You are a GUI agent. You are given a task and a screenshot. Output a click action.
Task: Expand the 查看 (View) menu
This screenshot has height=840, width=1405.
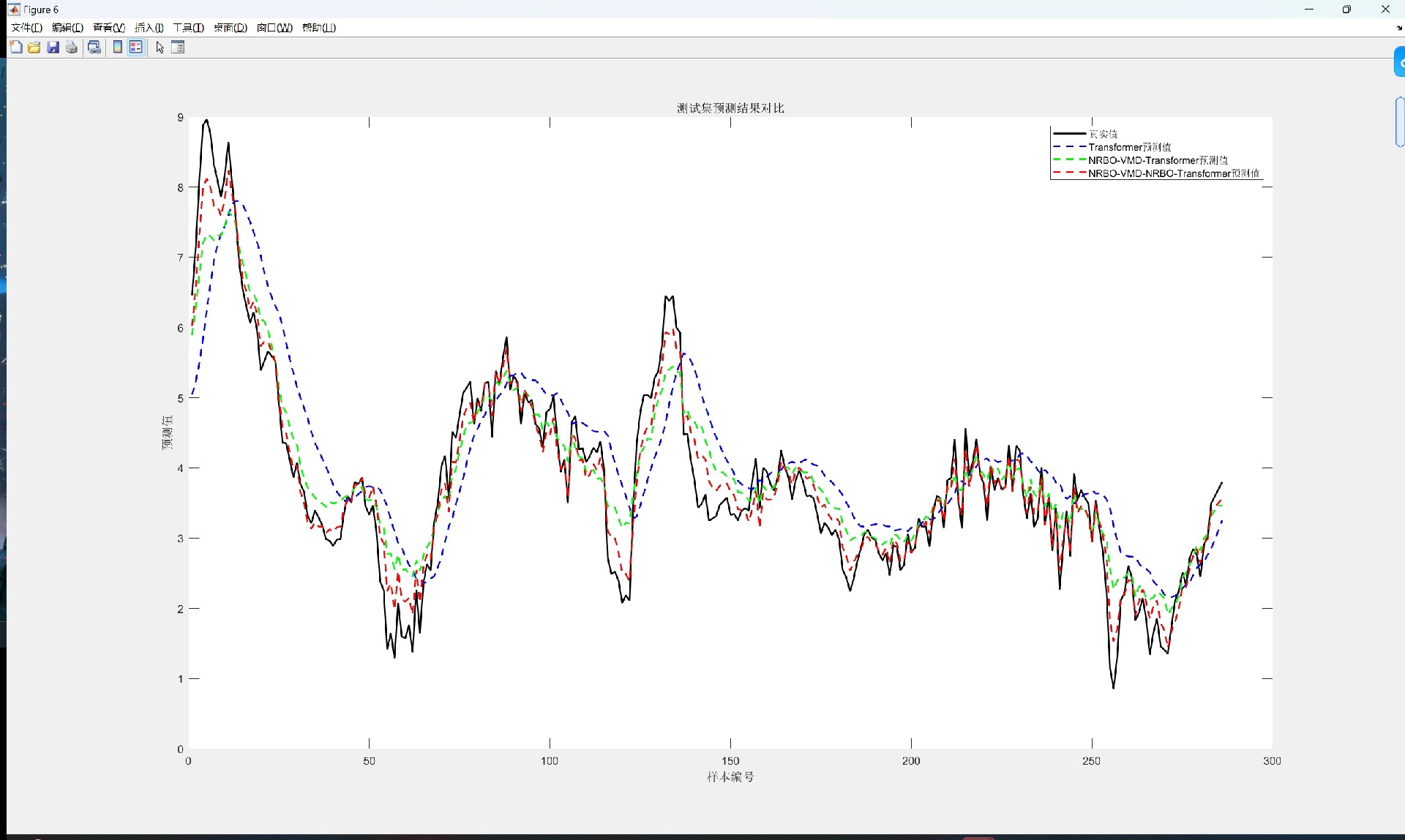(x=108, y=28)
